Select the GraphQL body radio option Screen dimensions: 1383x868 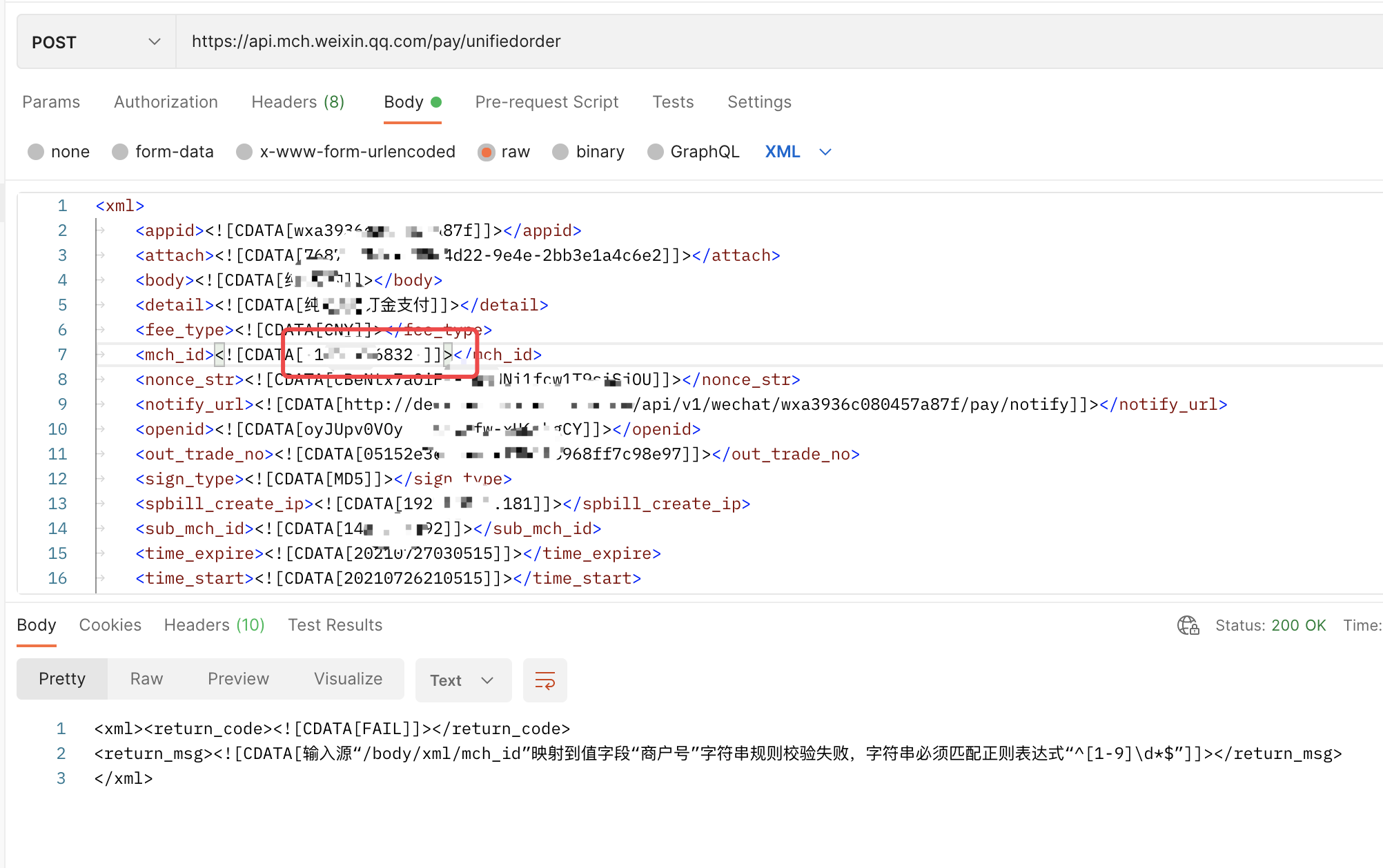pyautogui.click(x=656, y=152)
